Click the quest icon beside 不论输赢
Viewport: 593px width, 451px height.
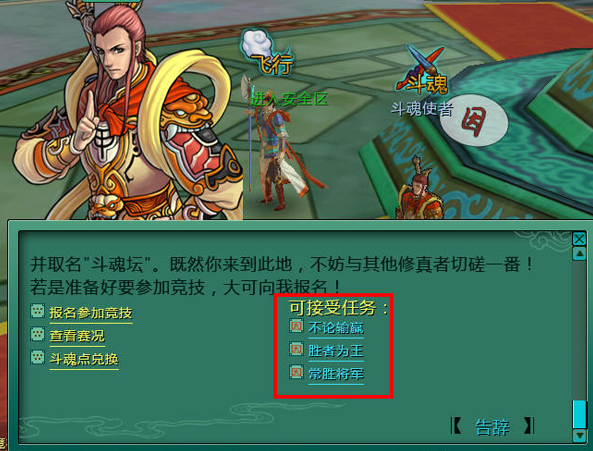pos(296,325)
